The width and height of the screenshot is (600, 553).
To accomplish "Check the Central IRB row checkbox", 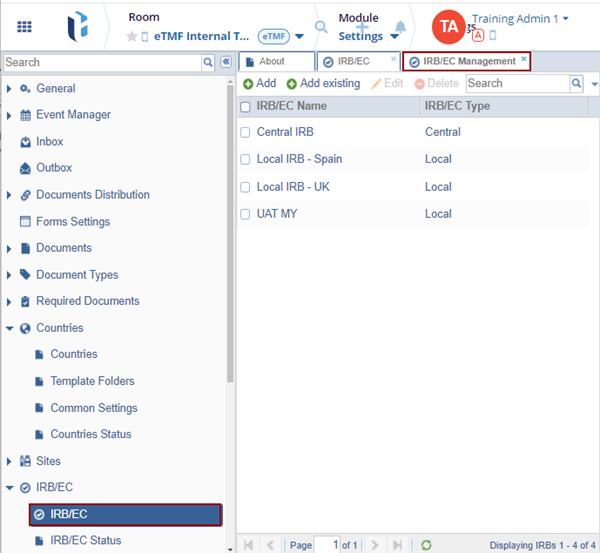I will pyautogui.click(x=246, y=132).
